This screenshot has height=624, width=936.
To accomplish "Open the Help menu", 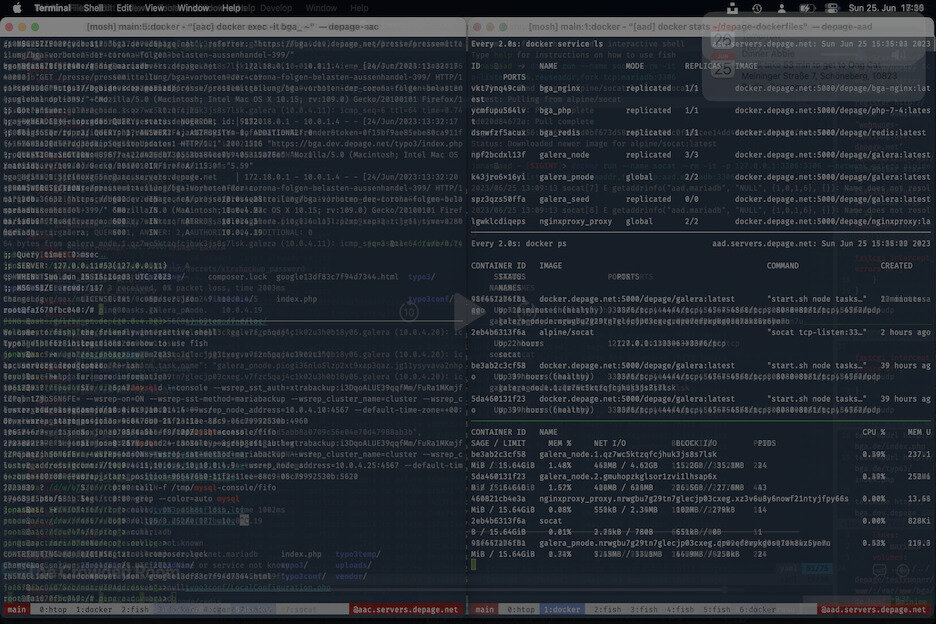I will (x=231, y=8).
